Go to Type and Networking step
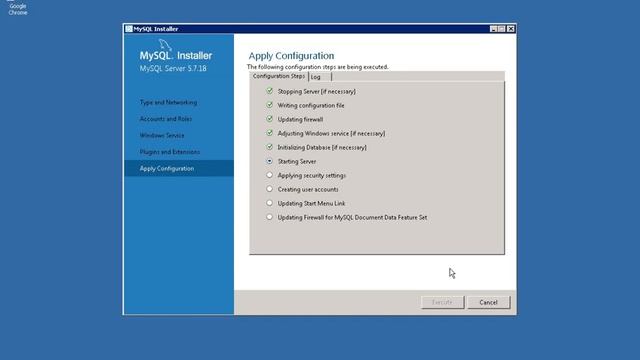640x360 pixels. tap(168, 102)
